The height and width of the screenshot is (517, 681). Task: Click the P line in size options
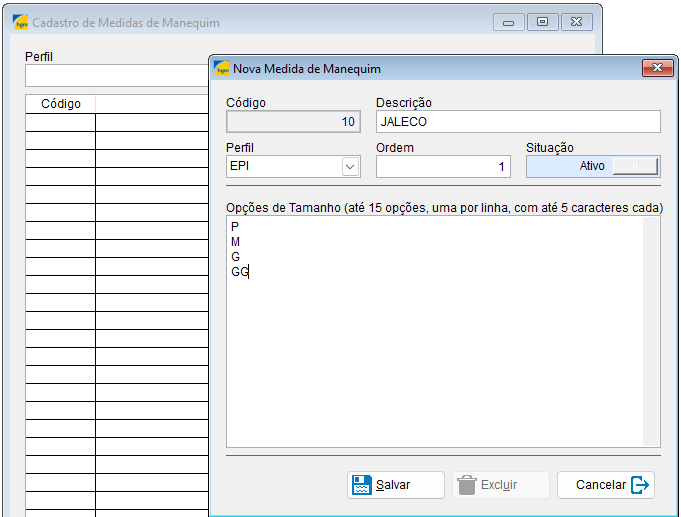(x=235, y=227)
